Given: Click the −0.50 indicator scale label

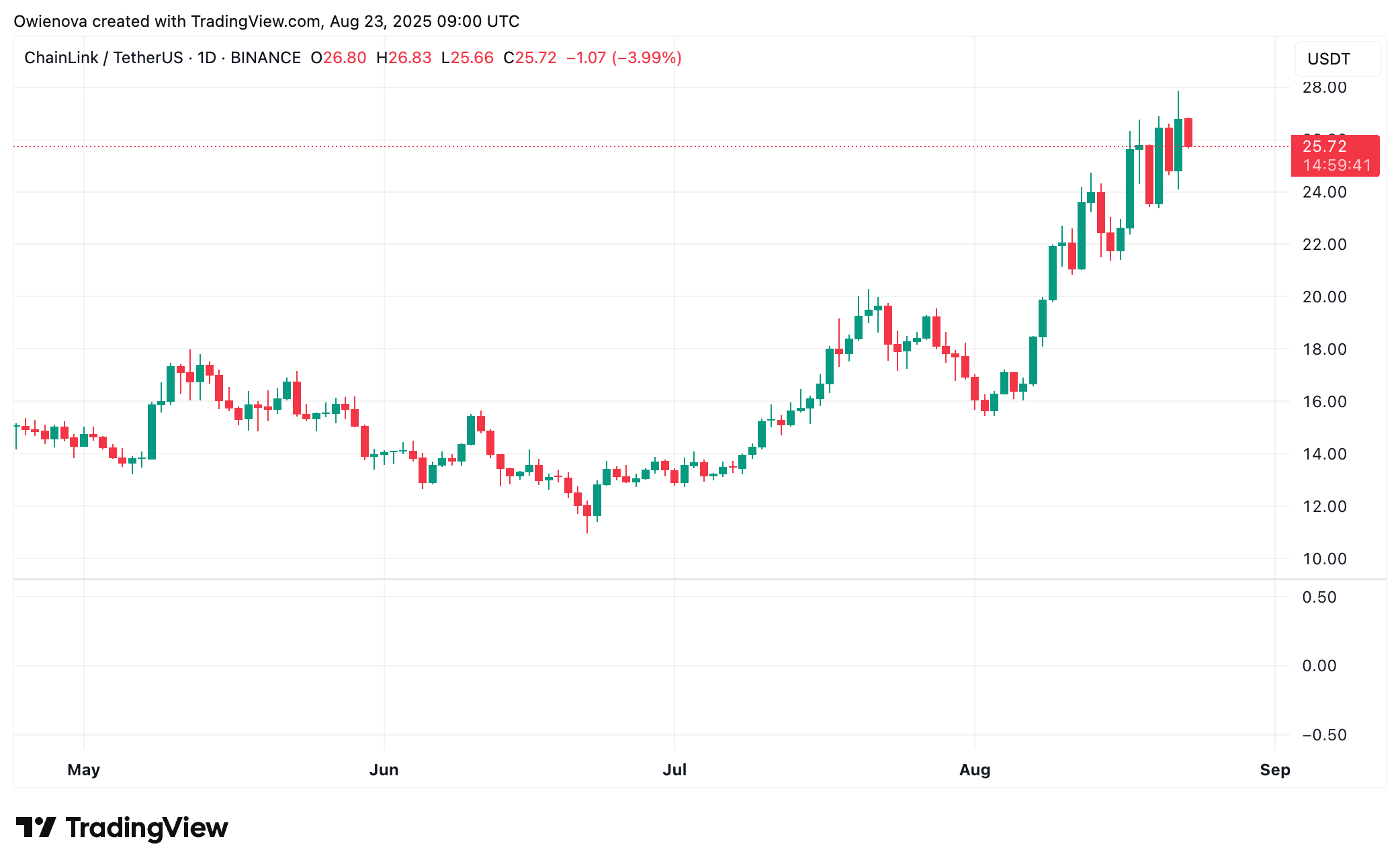Looking at the screenshot, I should pos(1323,735).
